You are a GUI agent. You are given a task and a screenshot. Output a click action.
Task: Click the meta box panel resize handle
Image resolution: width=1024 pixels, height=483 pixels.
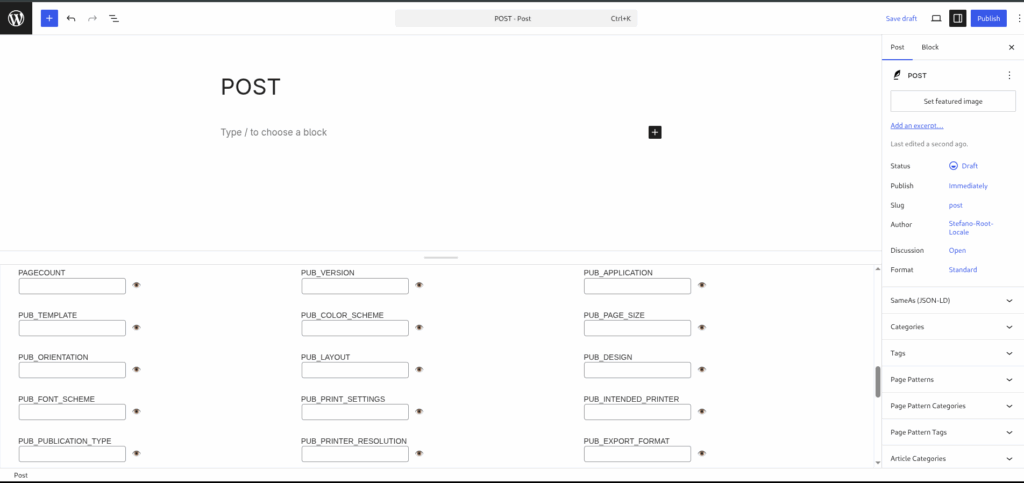click(x=441, y=257)
